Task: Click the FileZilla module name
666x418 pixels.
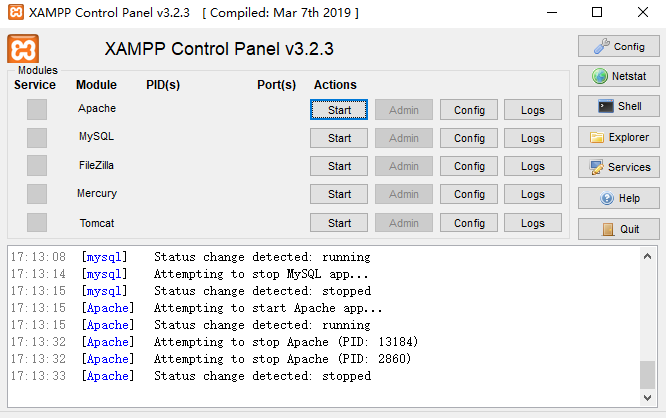Action: coord(96,165)
